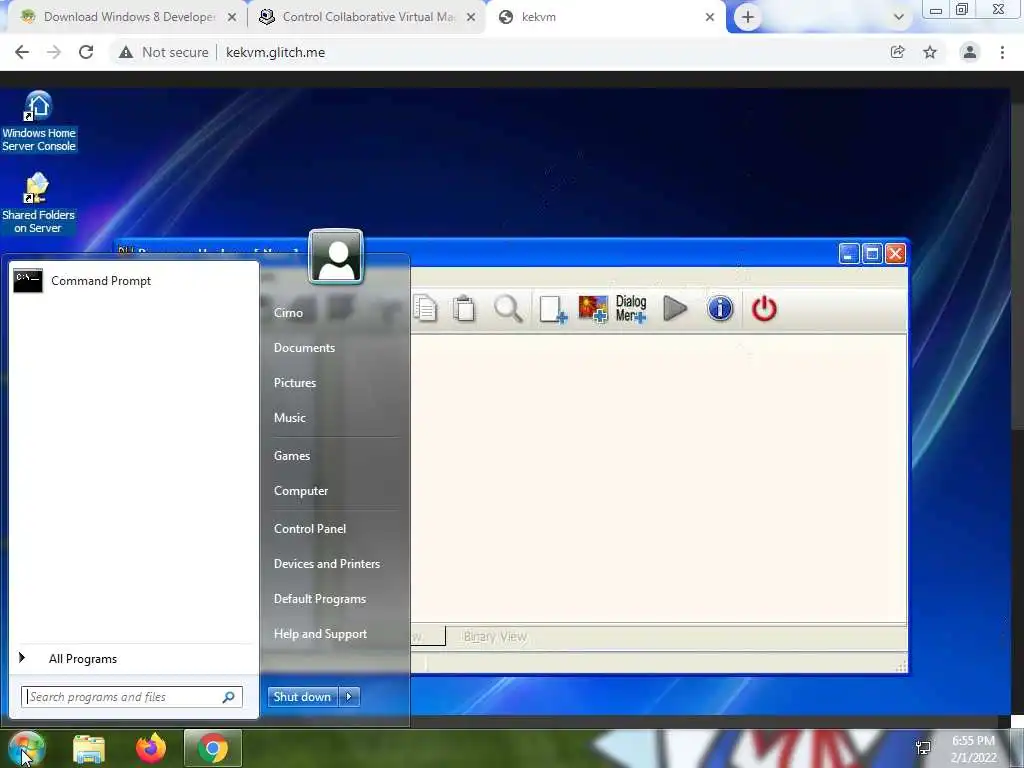Open Default Programs from Start menu
The height and width of the screenshot is (768, 1024).
point(320,599)
